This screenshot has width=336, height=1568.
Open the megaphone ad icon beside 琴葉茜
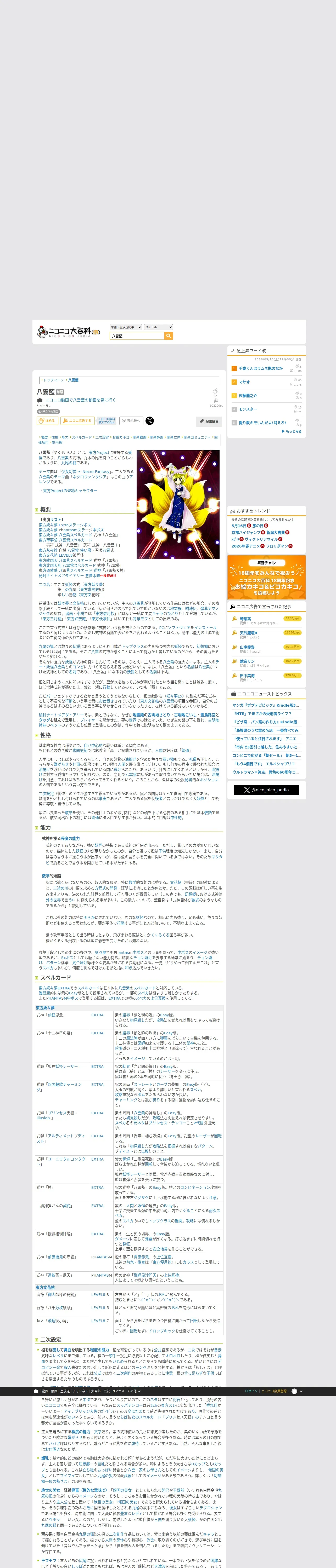point(234,619)
